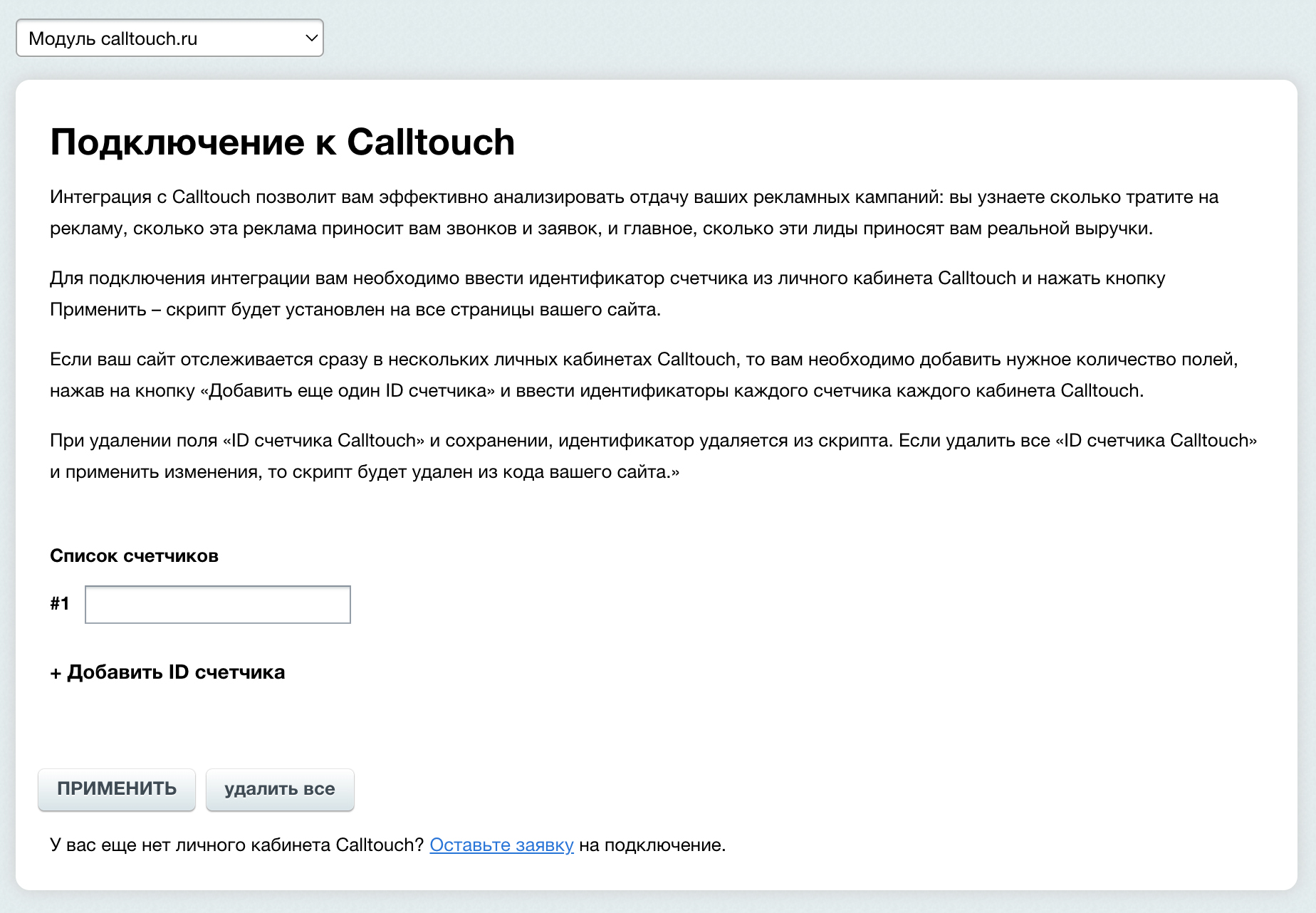Click the «Список счетчиков» label
The height and width of the screenshot is (913, 1316).
pyautogui.click(x=134, y=555)
